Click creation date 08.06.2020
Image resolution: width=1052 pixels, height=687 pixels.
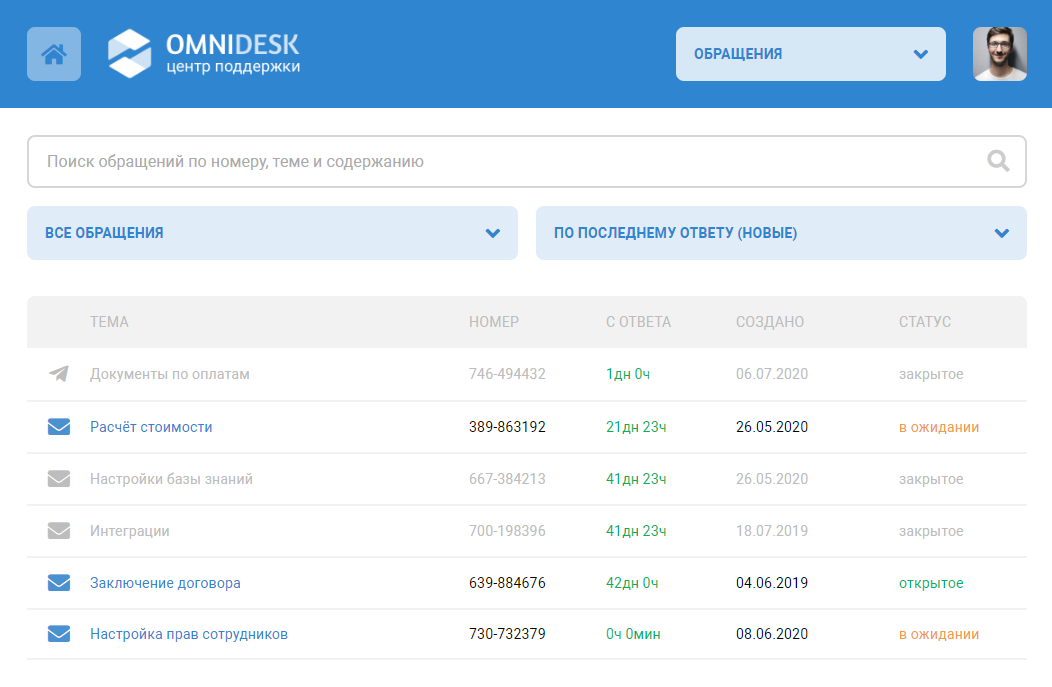772,634
